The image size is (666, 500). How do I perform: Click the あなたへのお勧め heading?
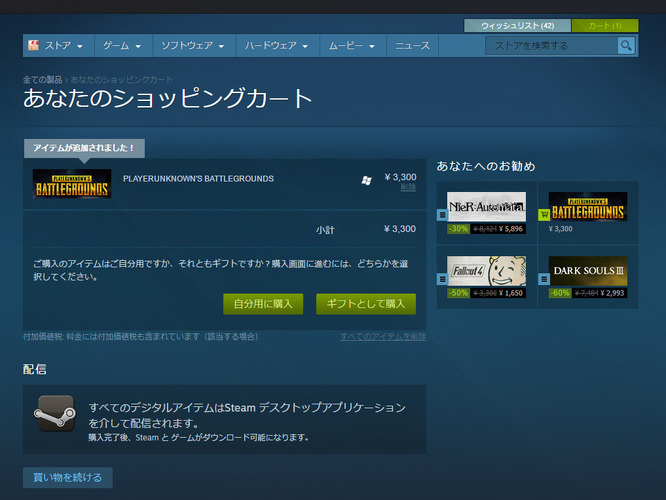[x=486, y=166]
